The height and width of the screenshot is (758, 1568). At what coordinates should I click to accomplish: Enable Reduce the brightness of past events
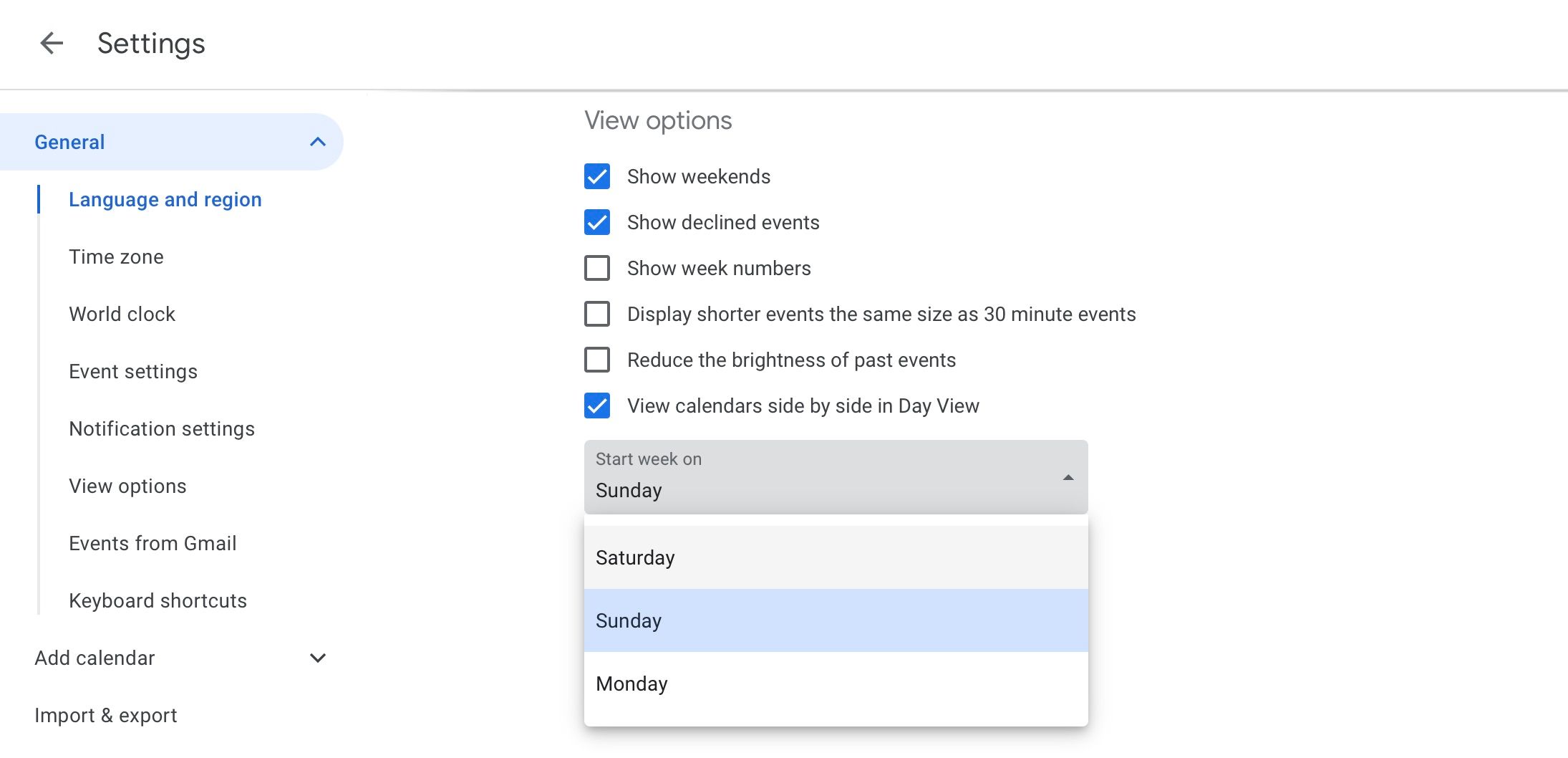click(x=596, y=360)
